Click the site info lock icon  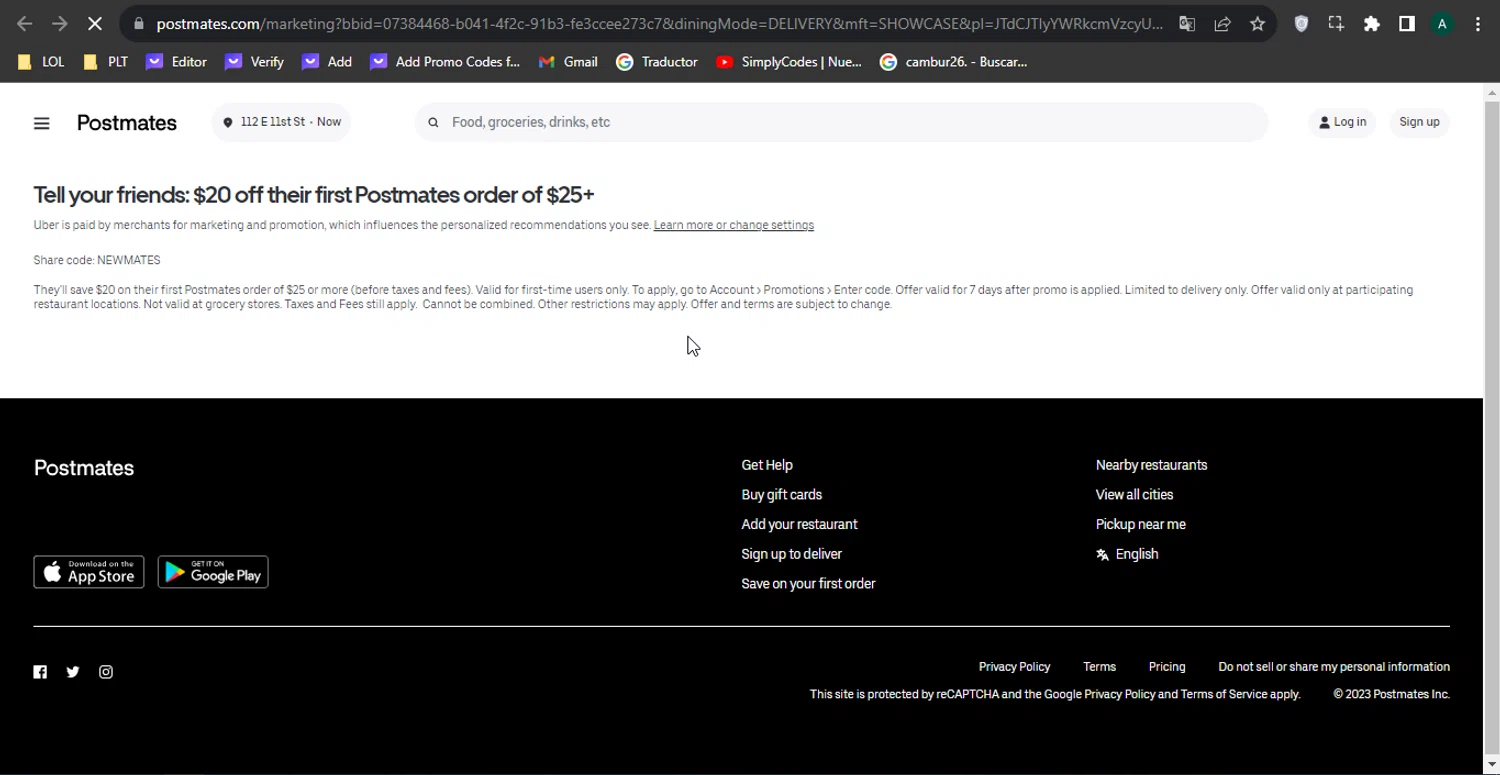pos(138,24)
